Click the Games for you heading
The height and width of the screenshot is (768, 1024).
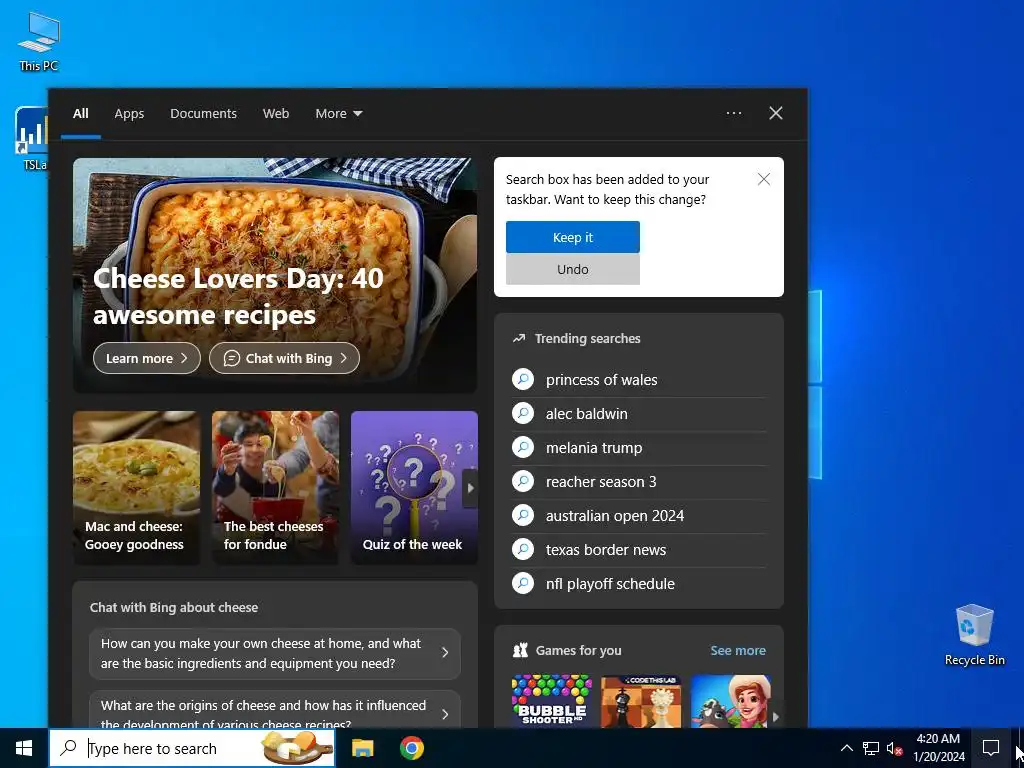579,650
